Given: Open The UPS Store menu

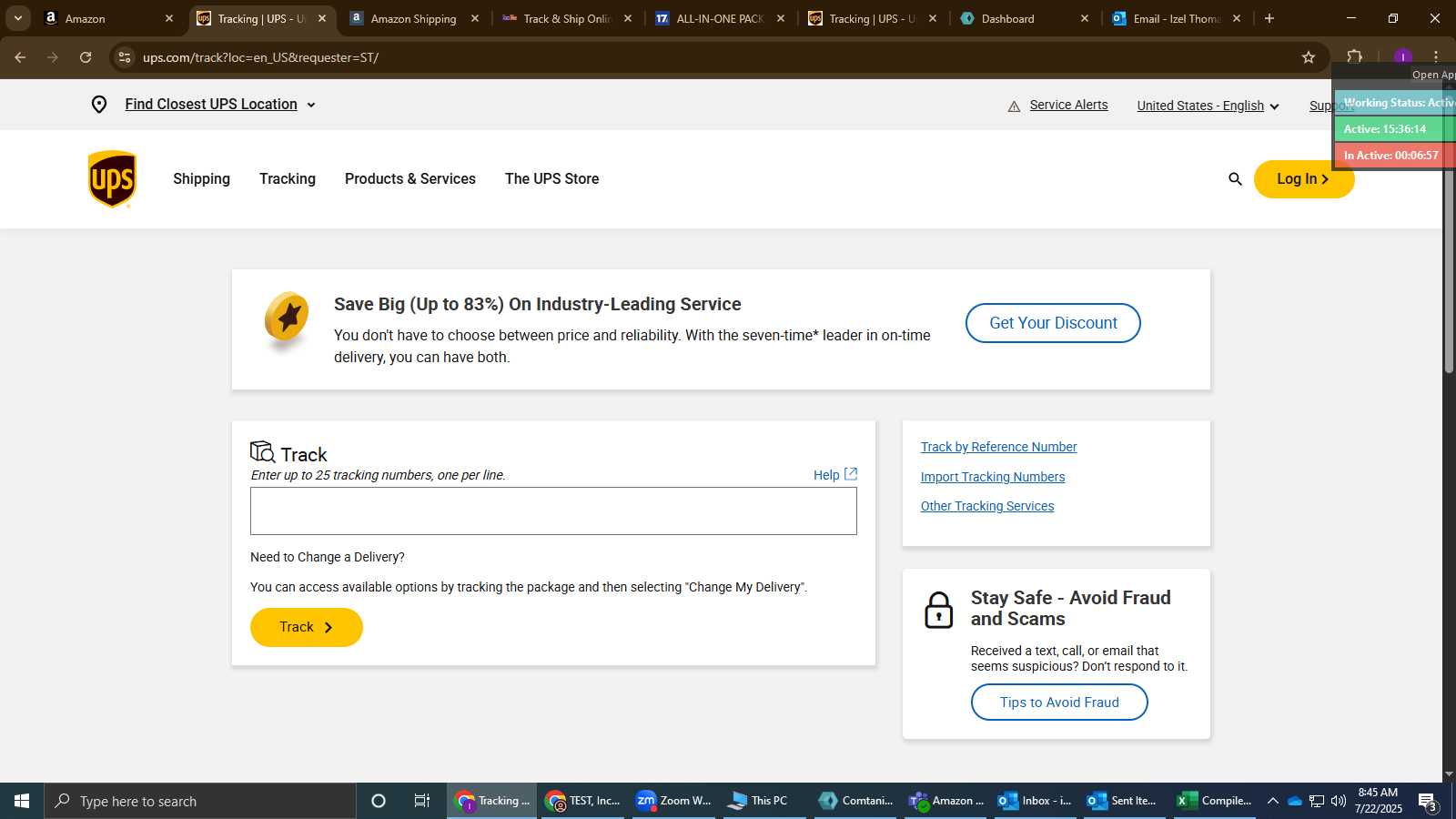Looking at the screenshot, I should click(551, 179).
